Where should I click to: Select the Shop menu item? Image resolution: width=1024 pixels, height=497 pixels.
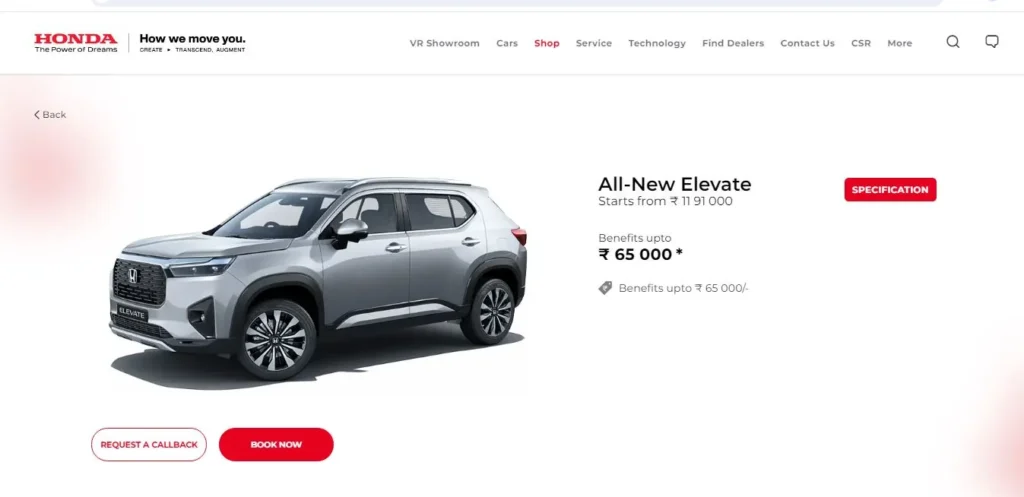547,43
